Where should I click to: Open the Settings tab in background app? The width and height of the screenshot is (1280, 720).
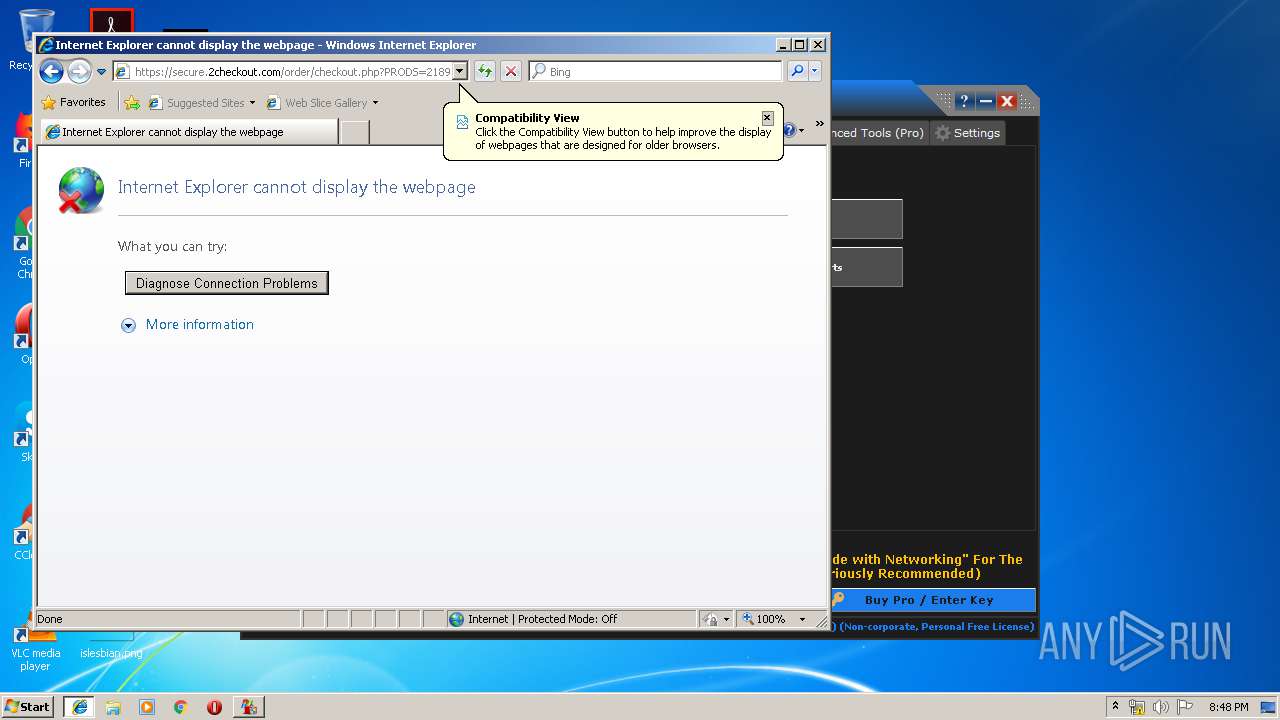pos(967,132)
